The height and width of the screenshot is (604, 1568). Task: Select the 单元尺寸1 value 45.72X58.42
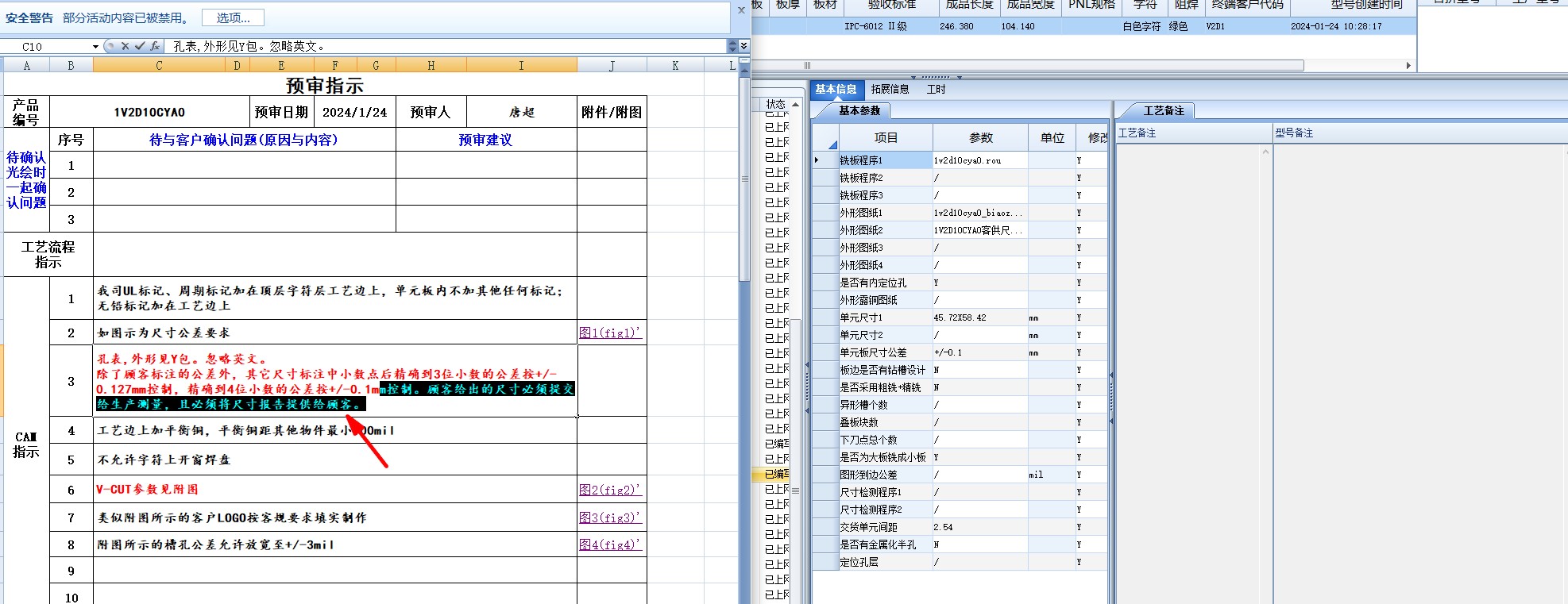pos(980,317)
